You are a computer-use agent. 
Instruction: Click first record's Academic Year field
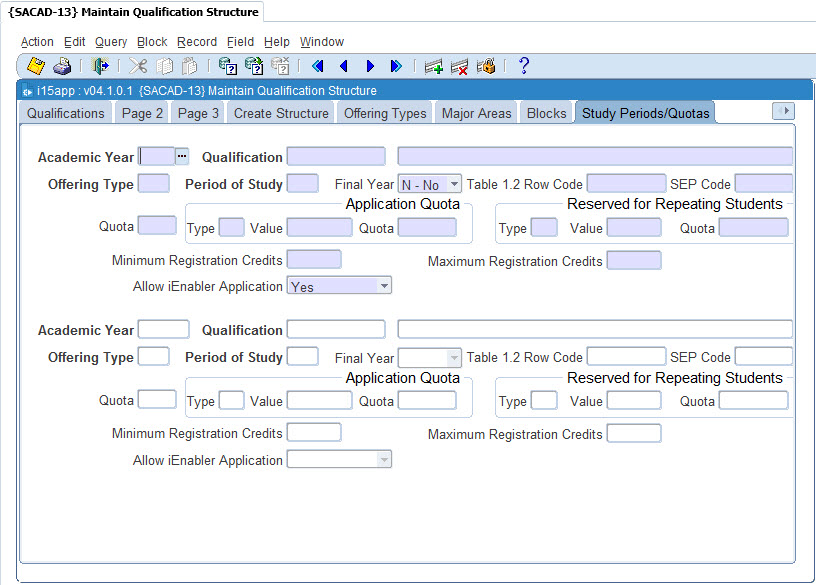157,156
